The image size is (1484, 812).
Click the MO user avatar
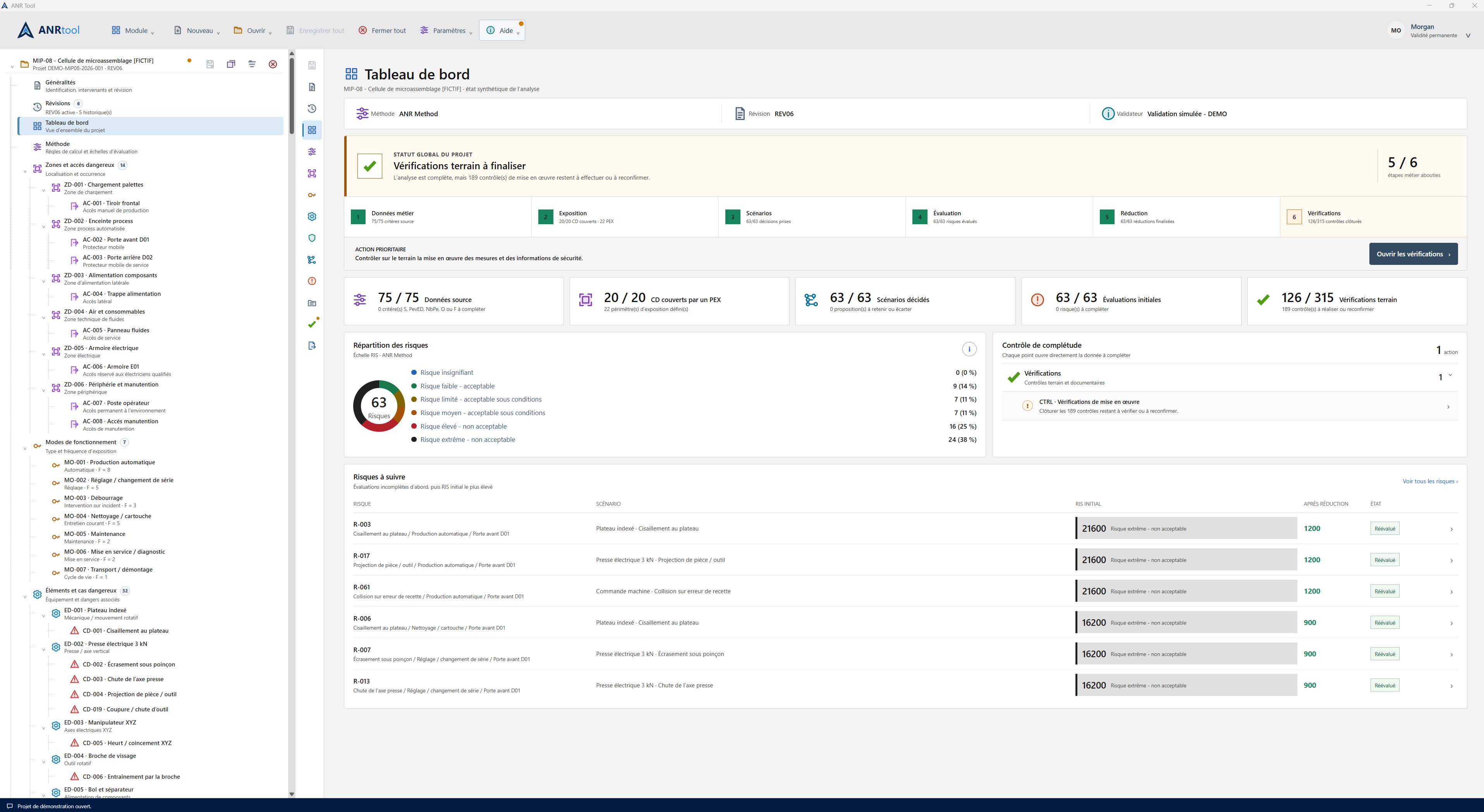coord(1395,31)
